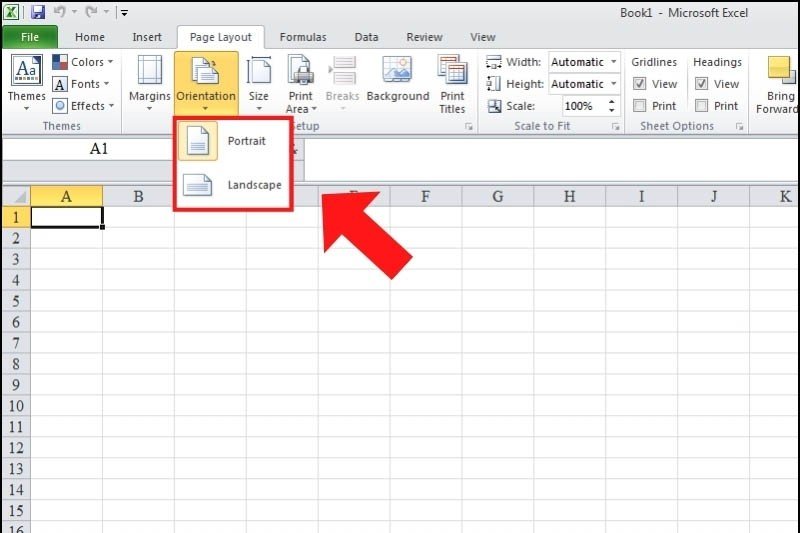
Task: Select column H header
Action: pos(569,196)
